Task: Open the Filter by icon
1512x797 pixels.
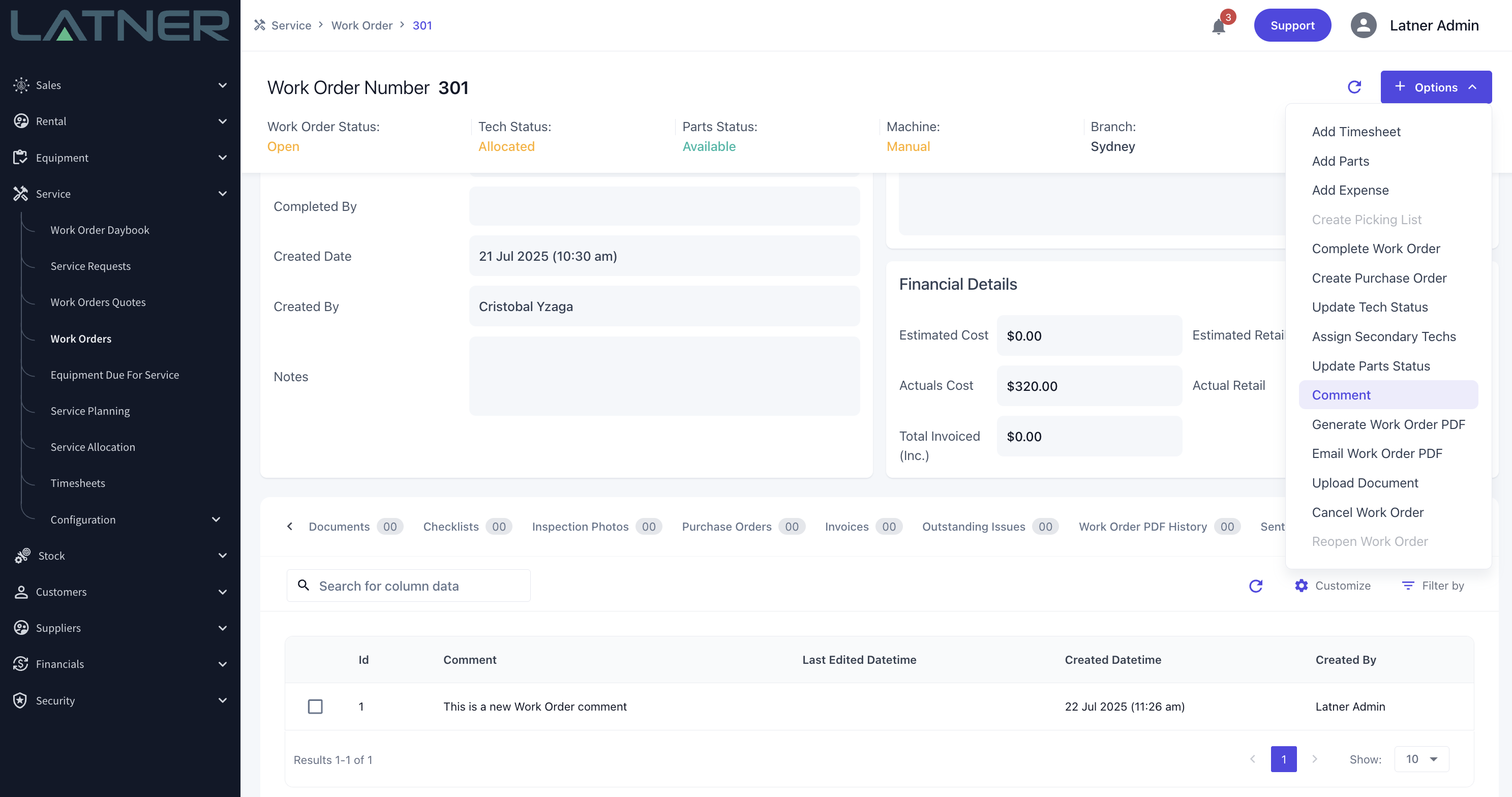Action: [x=1407, y=586]
